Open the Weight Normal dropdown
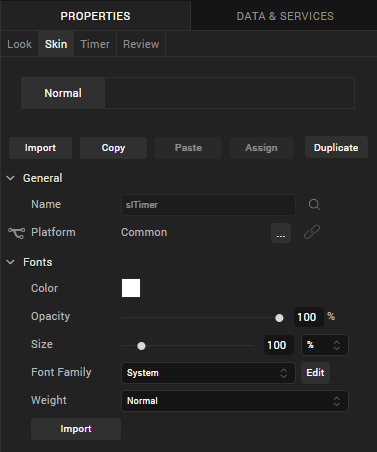The image size is (377, 452). click(x=235, y=401)
